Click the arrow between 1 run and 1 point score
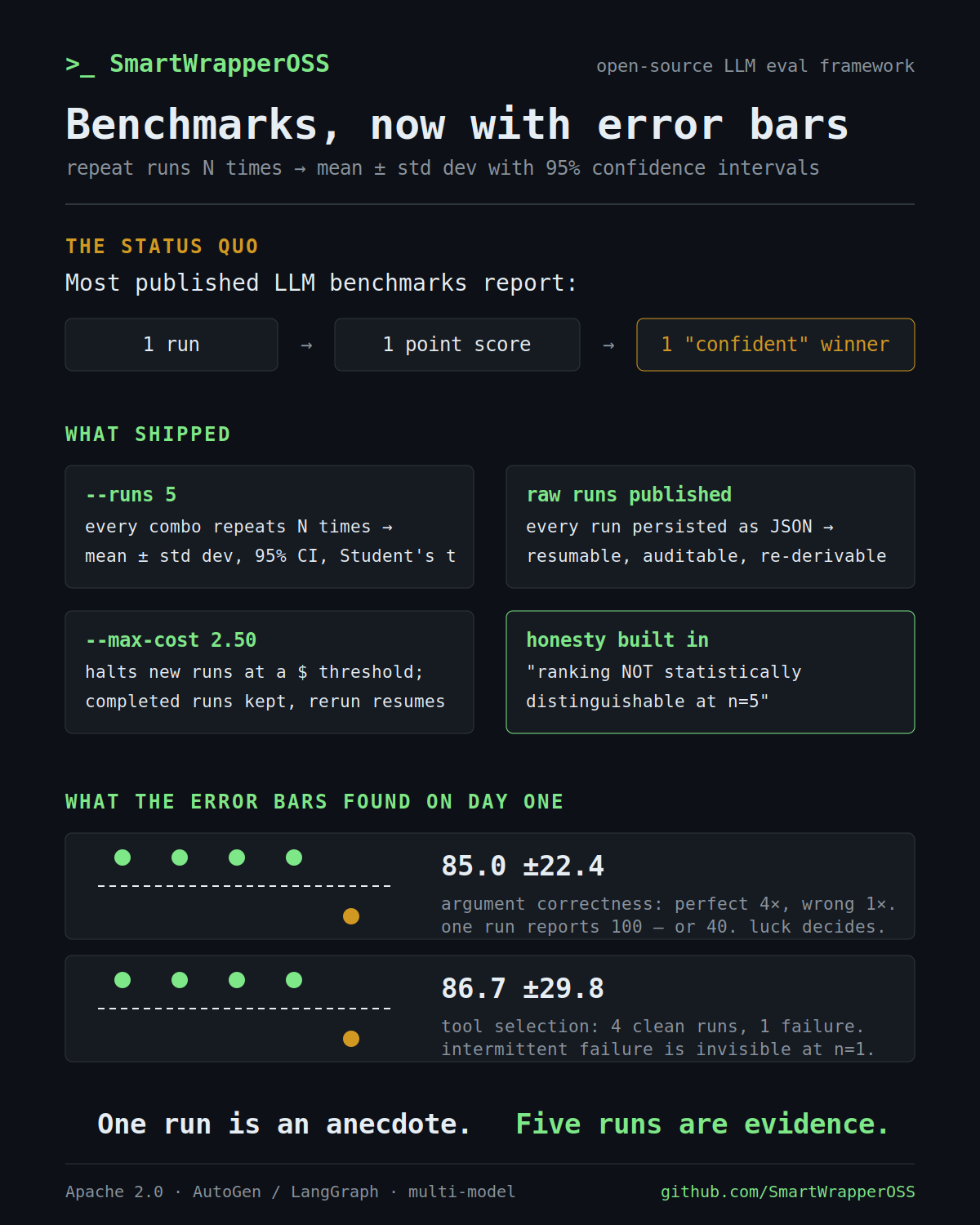 click(306, 345)
